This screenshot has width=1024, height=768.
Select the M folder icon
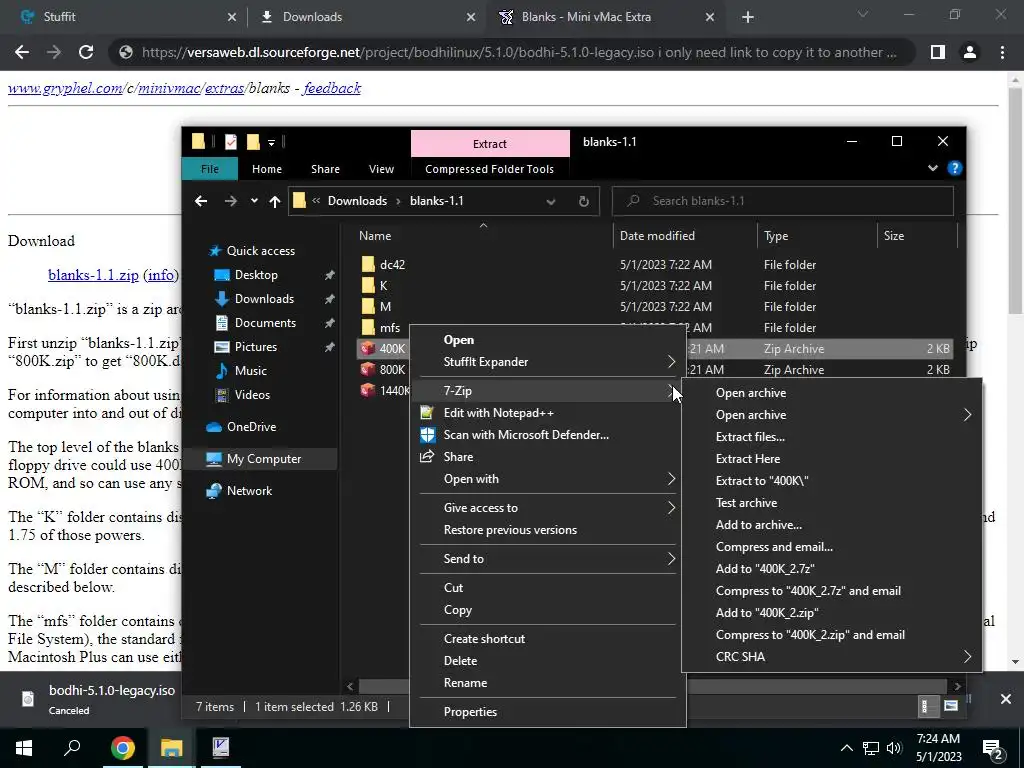(x=368, y=306)
